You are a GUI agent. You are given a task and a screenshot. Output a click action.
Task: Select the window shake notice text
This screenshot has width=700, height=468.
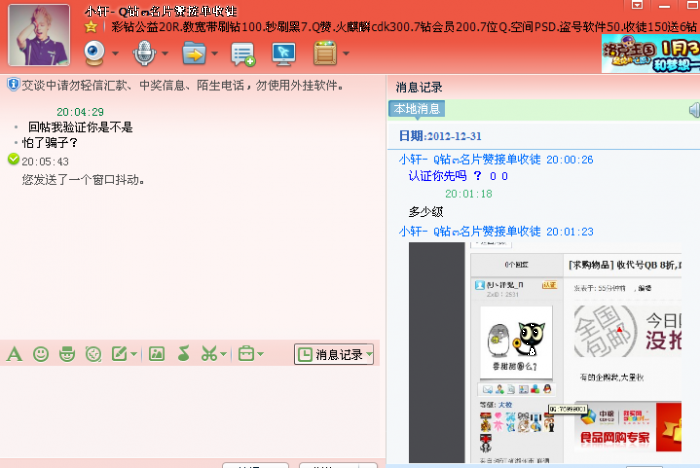tap(83, 180)
